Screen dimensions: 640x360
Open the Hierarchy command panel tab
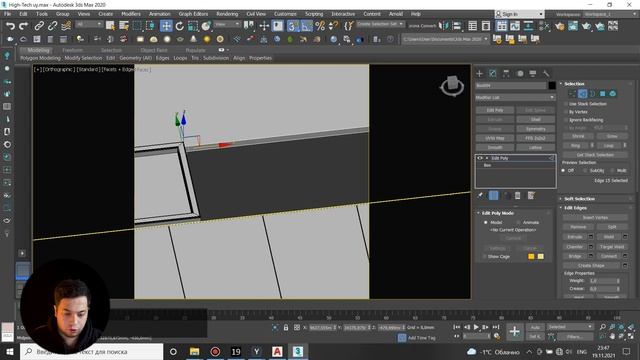506,73
